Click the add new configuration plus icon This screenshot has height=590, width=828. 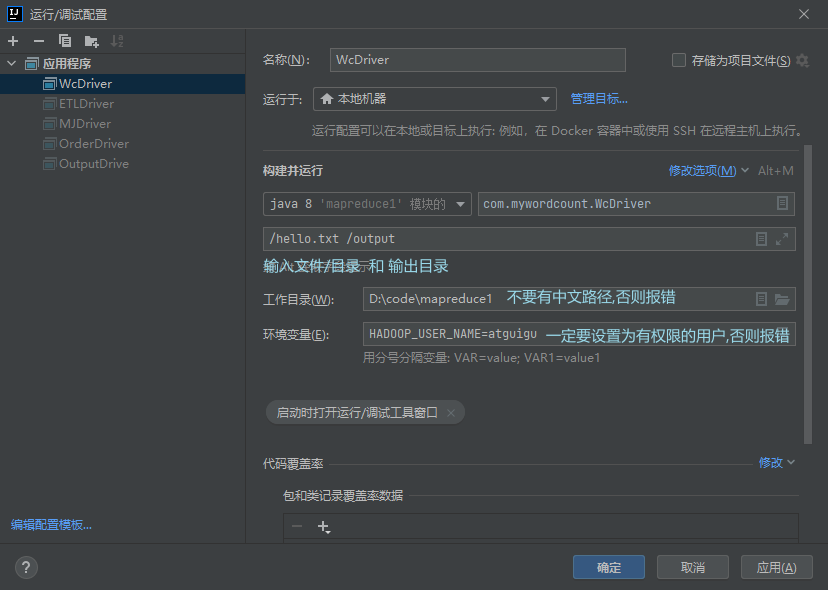[x=13, y=41]
